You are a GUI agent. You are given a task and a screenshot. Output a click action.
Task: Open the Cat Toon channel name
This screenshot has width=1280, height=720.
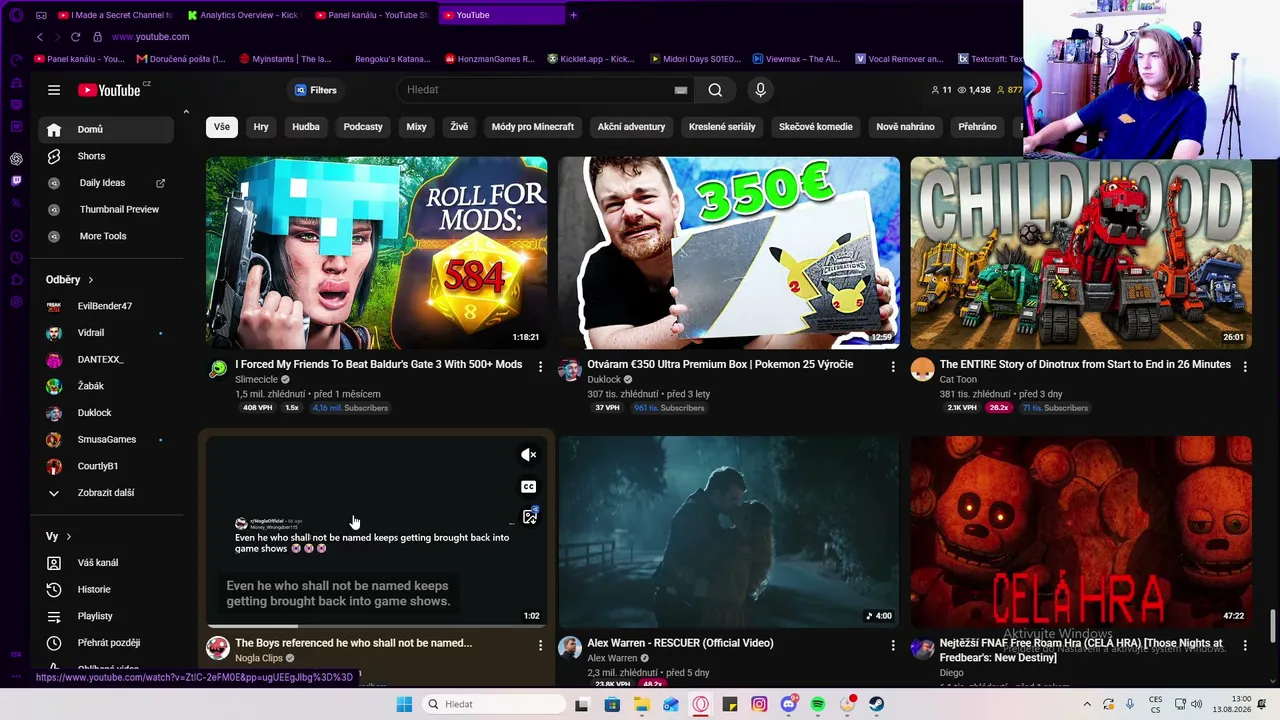960,380
